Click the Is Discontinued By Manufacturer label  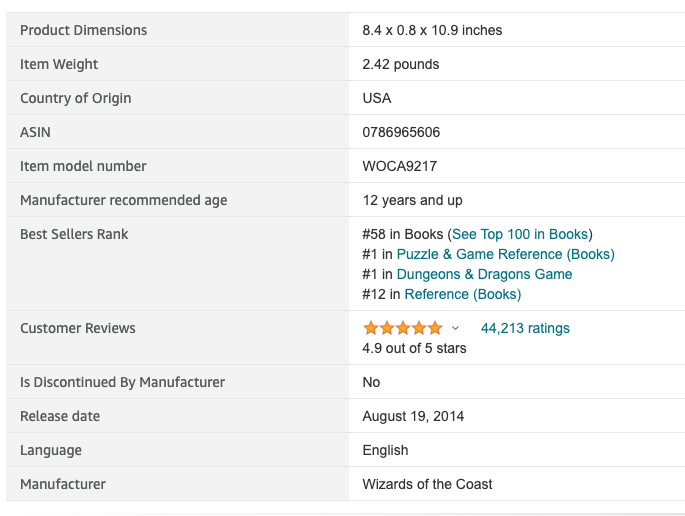point(122,382)
